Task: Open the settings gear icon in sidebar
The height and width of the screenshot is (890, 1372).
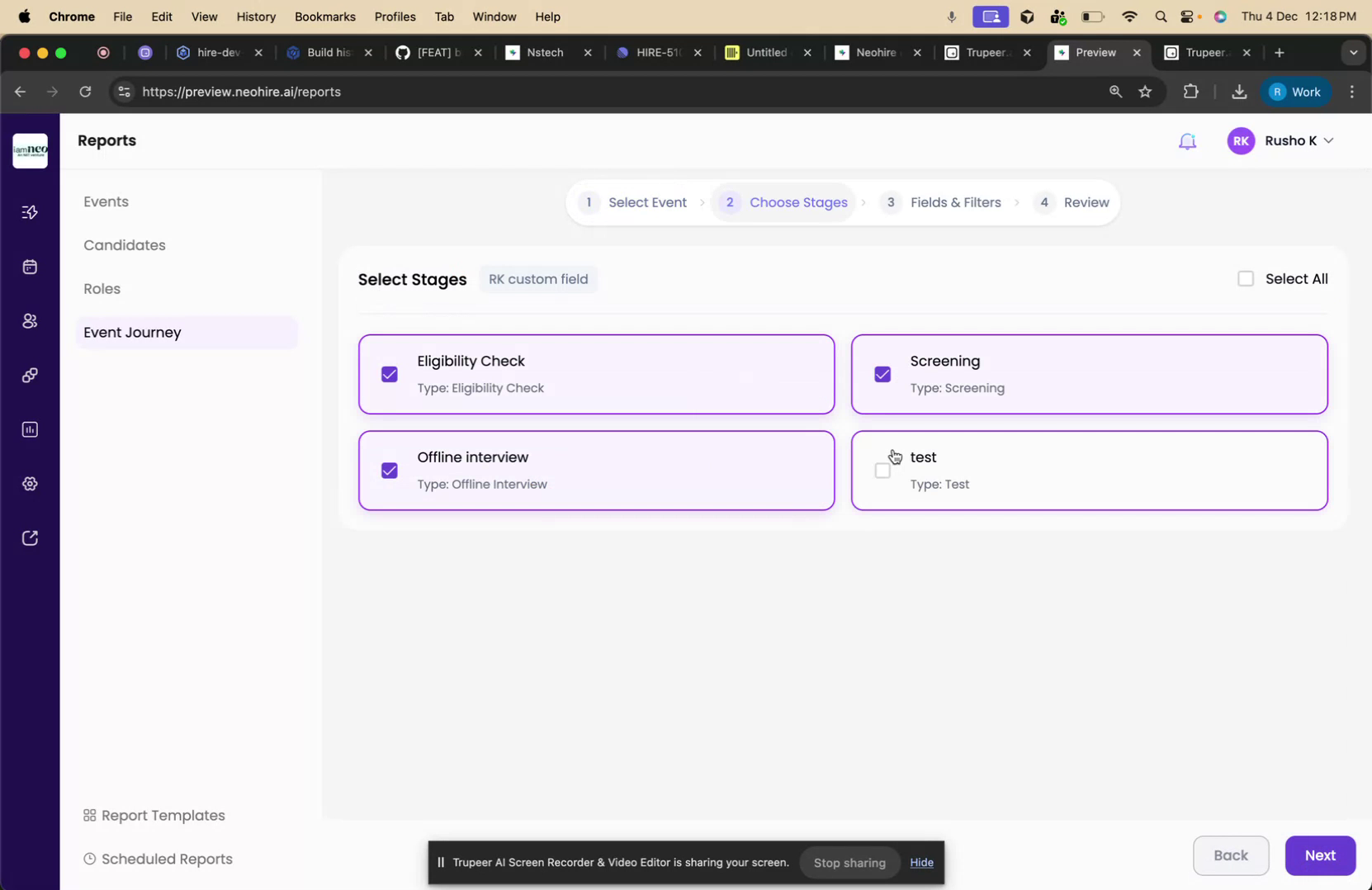Action: tap(30, 483)
